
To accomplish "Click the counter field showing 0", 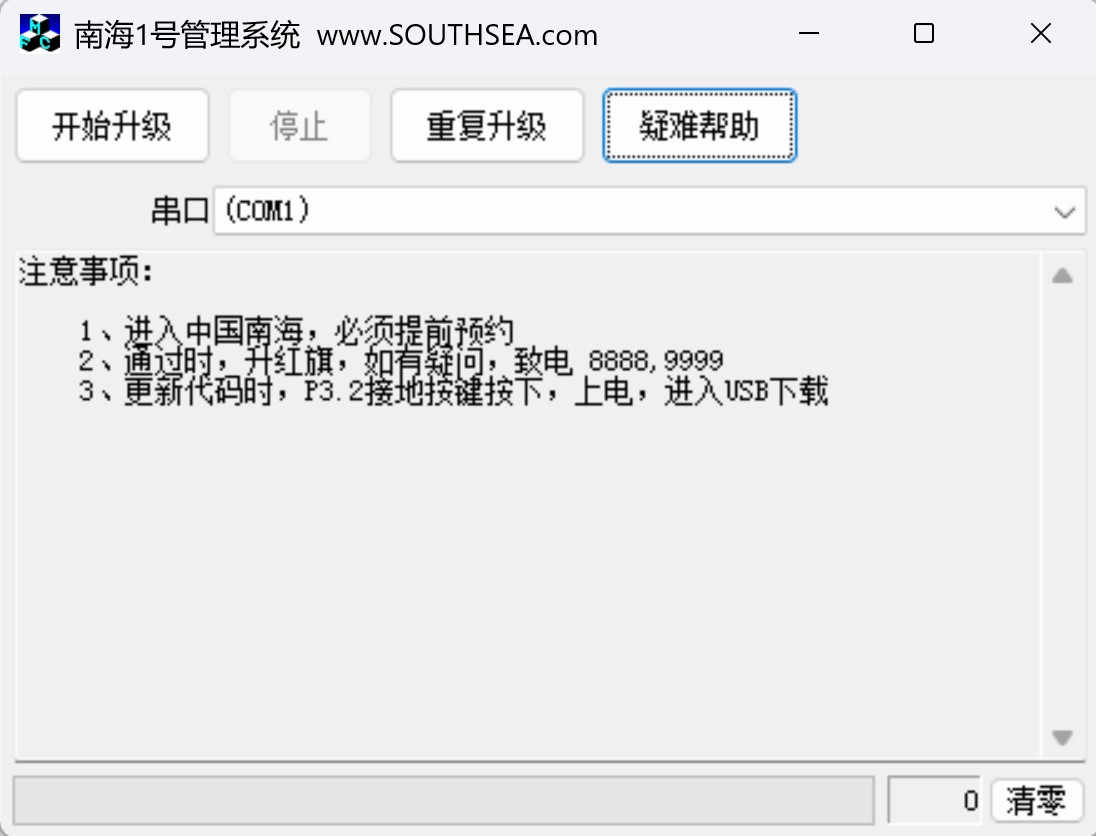I will (x=935, y=800).
